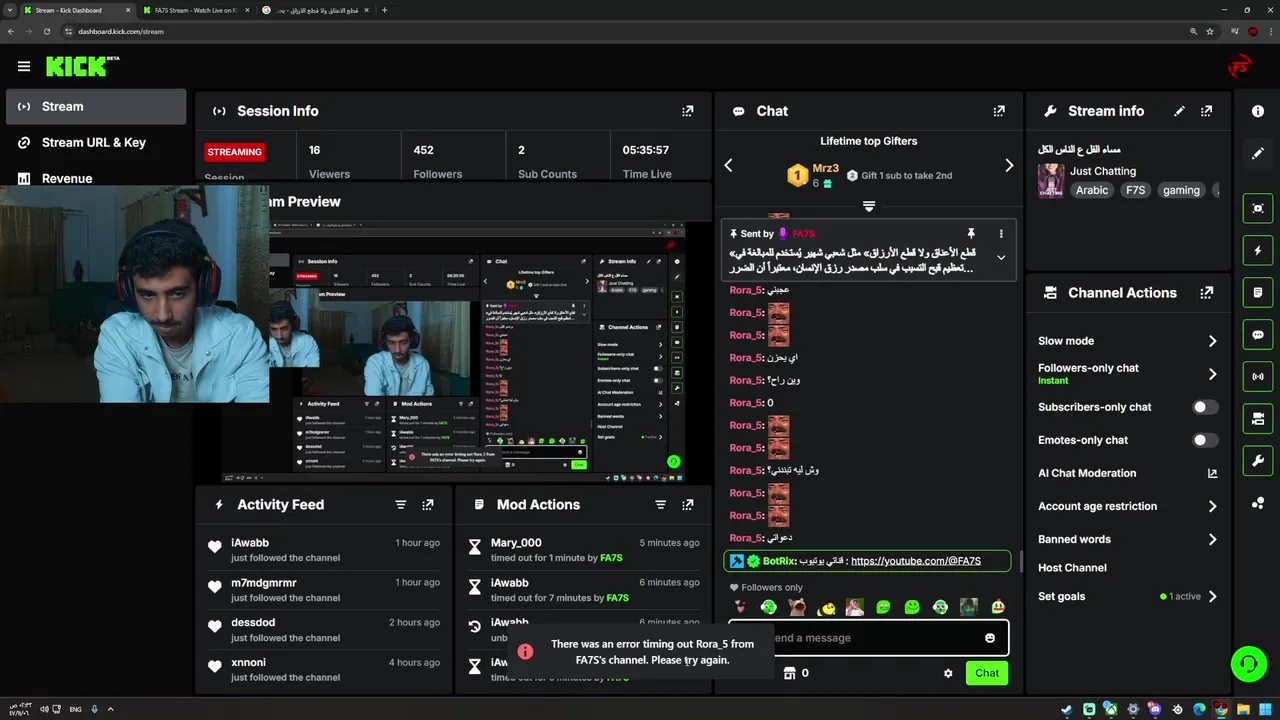Open AI Chat Moderation external link
This screenshot has height=720, width=1280.
pos(1212,473)
